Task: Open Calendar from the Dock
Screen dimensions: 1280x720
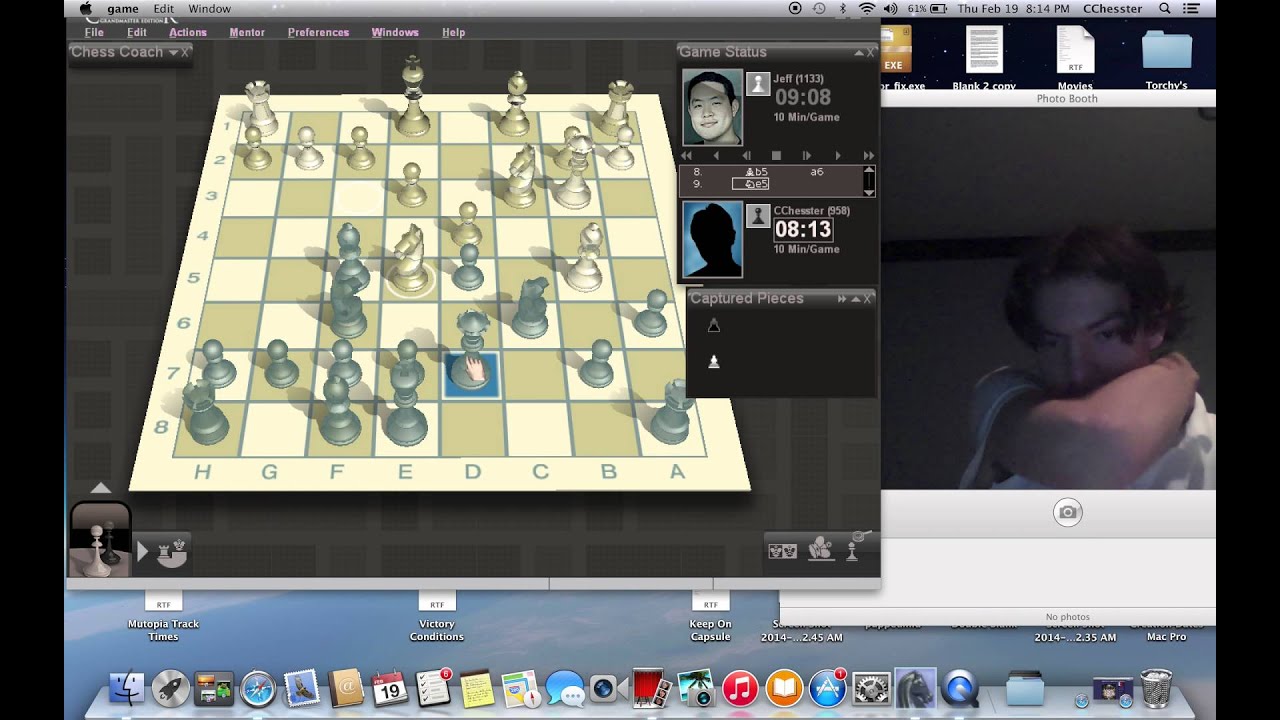Action: tap(389, 689)
